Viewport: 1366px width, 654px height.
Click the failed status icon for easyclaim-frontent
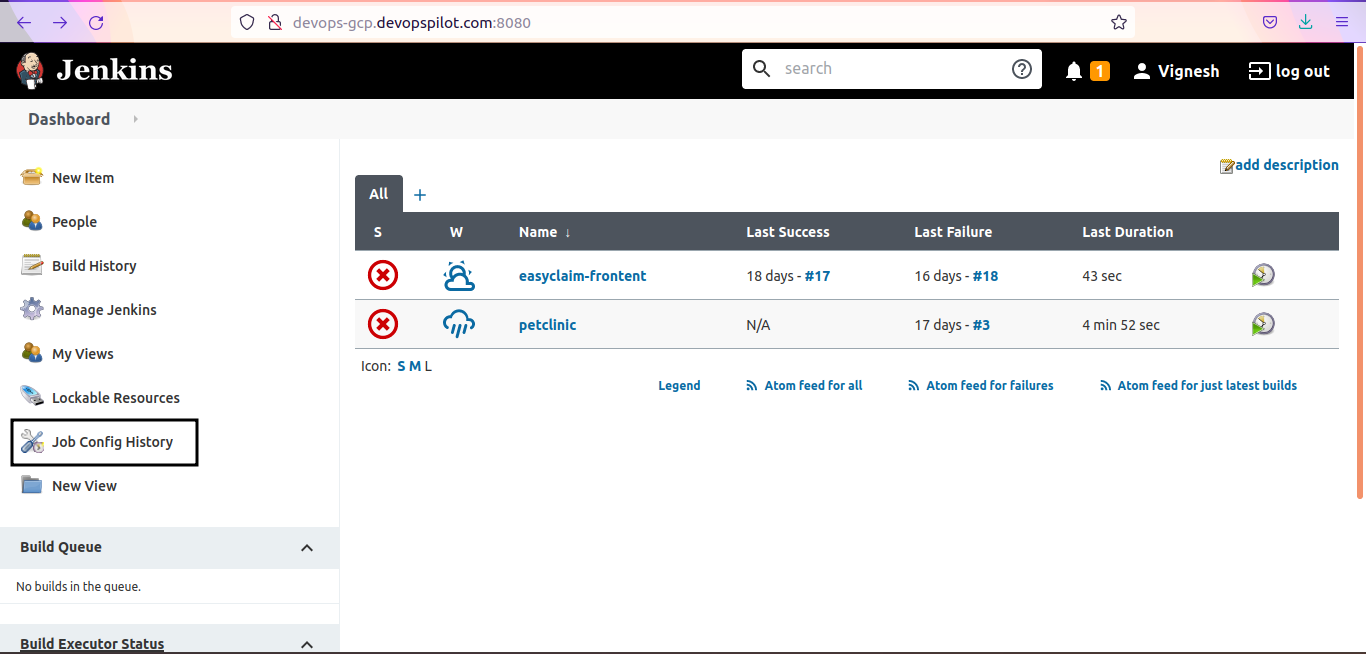[x=383, y=275]
